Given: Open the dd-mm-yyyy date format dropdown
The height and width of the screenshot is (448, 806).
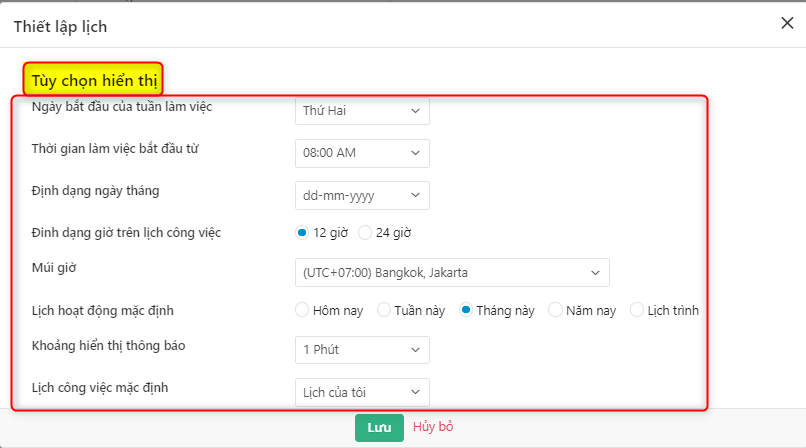Looking at the screenshot, I should click(x=362, y=195).
